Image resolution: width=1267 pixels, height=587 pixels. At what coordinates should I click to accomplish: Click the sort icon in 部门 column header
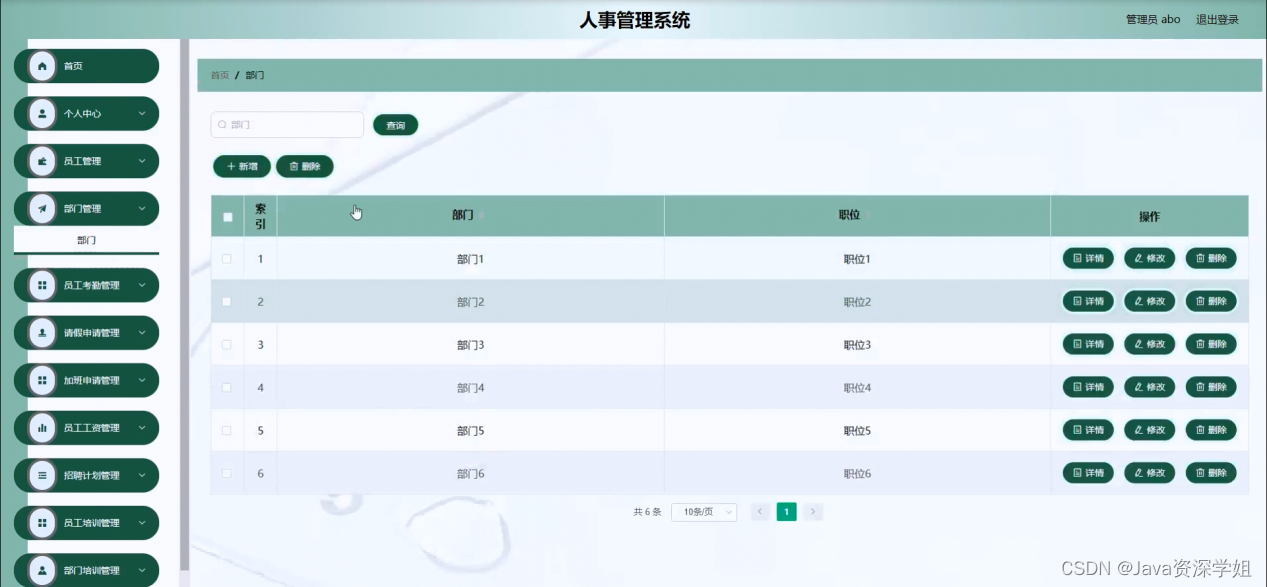pyautogui.click(x=481, y=216)
